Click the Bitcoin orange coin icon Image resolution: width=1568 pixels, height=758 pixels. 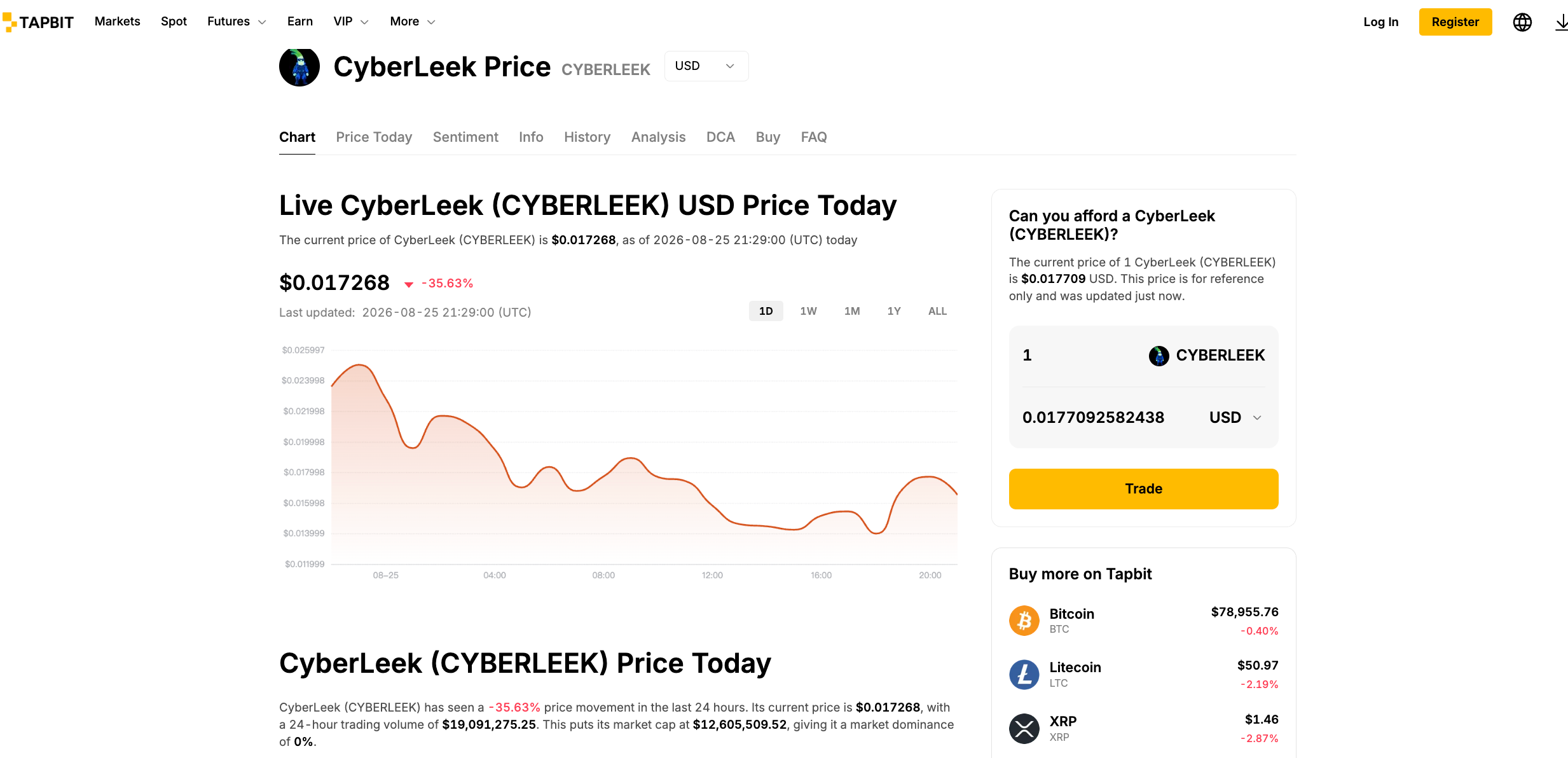click(x=1024, y=621)
